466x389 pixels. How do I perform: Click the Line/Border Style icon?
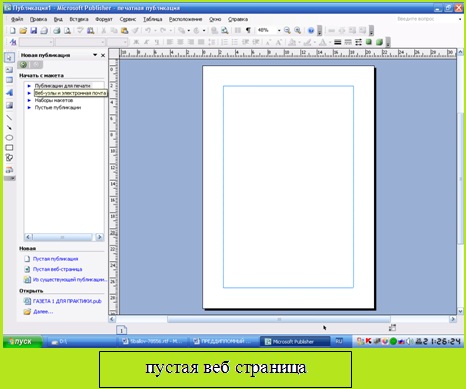coord(338,42)
